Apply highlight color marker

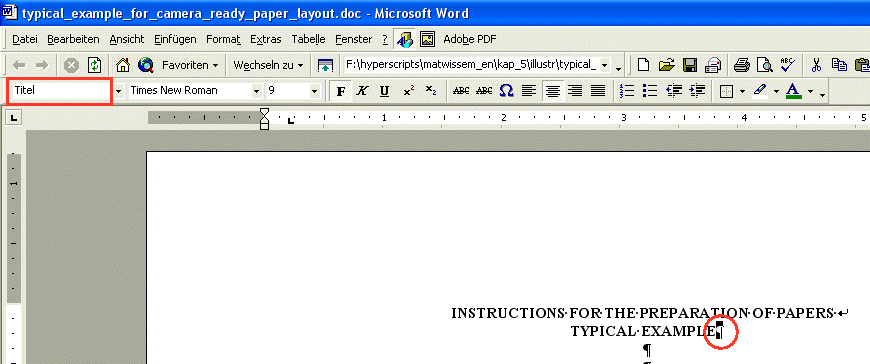(760, 91)
